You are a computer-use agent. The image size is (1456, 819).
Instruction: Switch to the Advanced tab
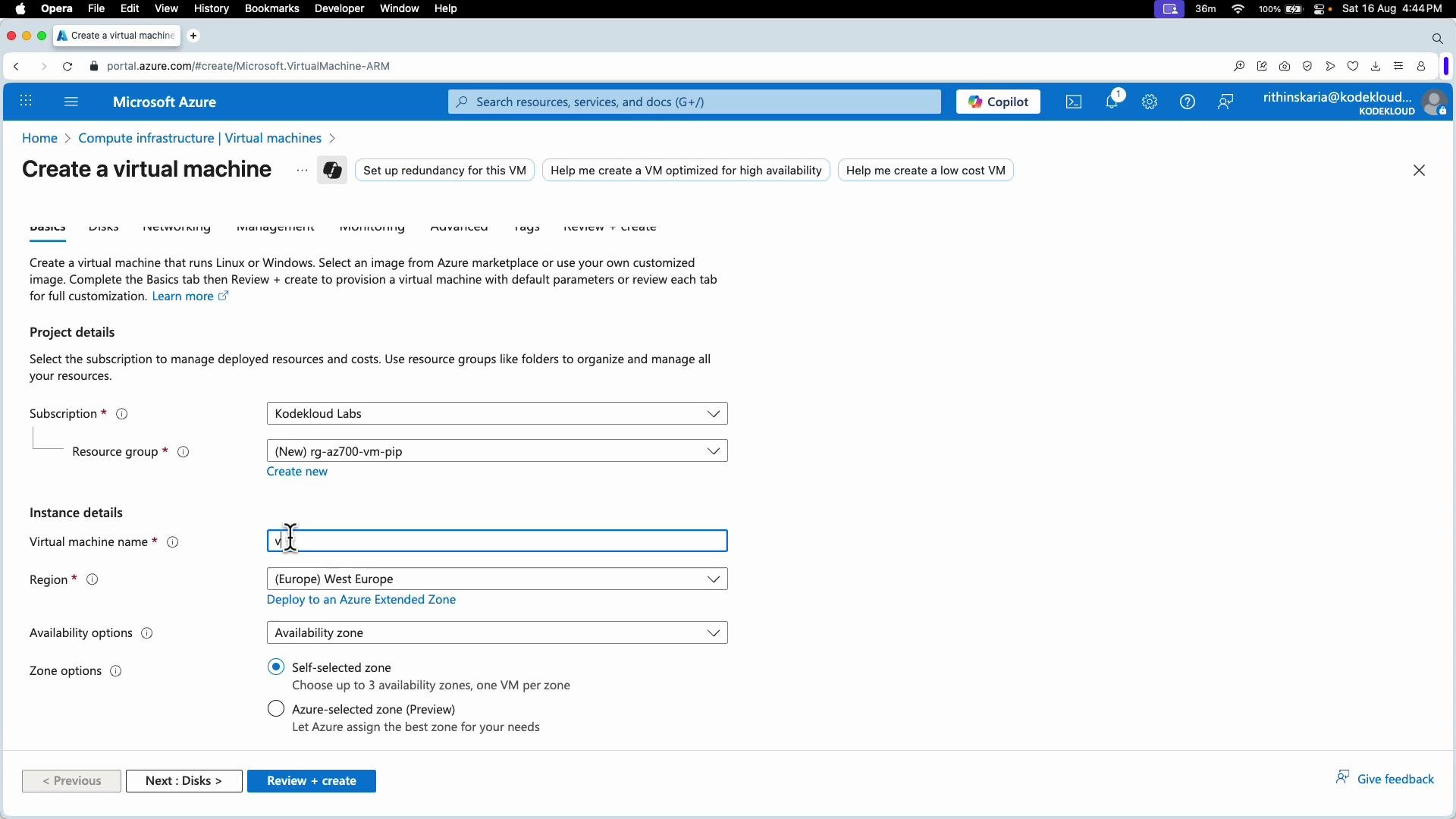tap(459, 227)
